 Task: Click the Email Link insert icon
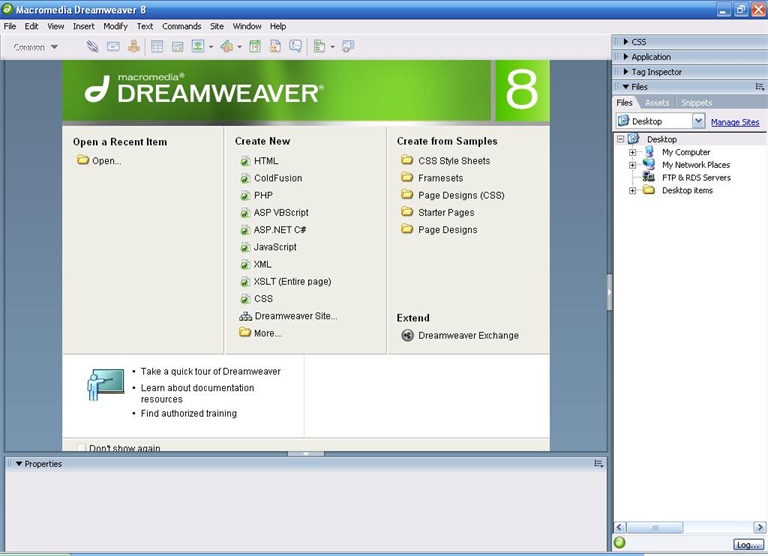coord(113,47)
